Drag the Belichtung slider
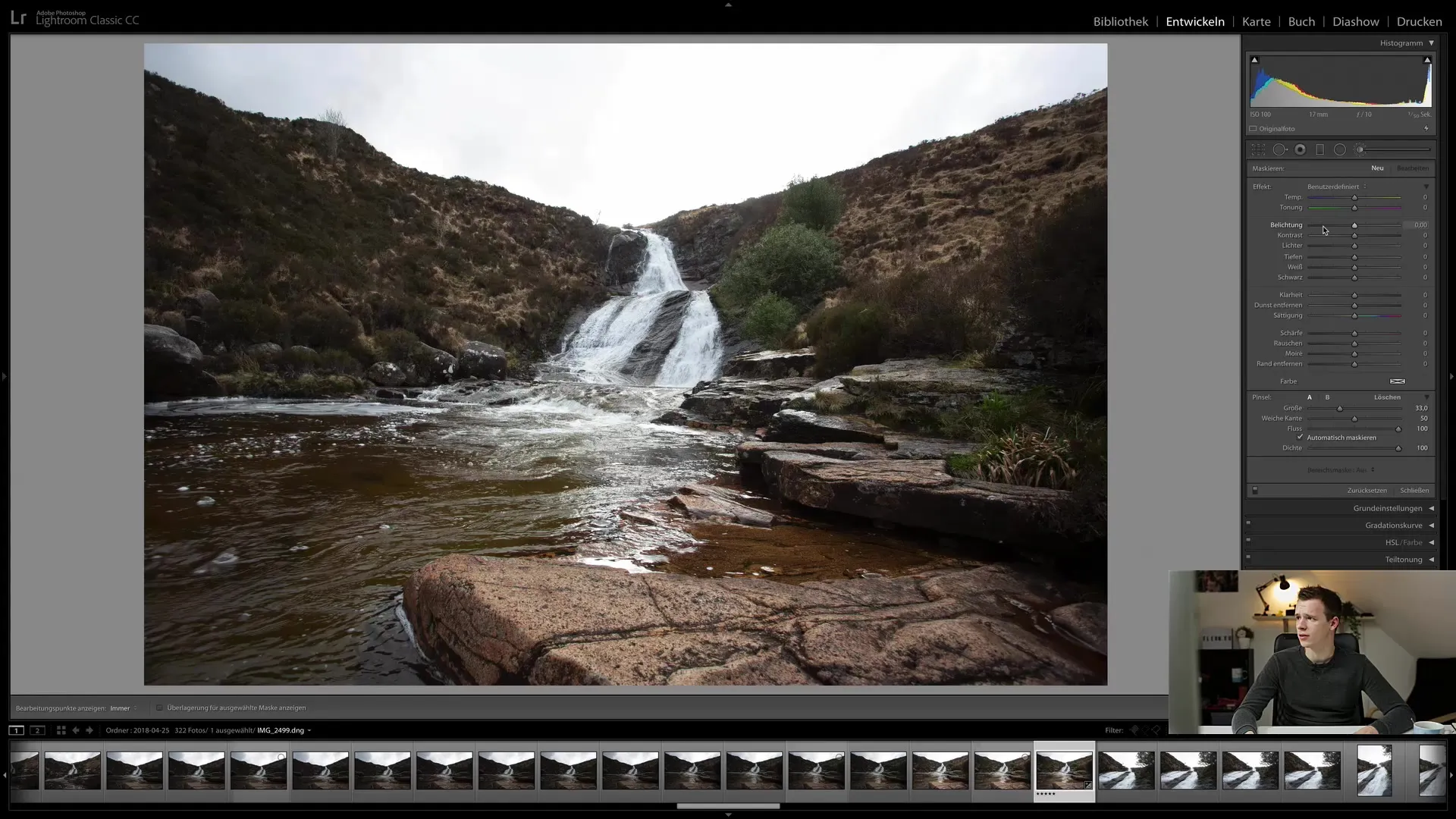Image resolution: width=1456 pixels, height=819 pixels. point(1354,224)
